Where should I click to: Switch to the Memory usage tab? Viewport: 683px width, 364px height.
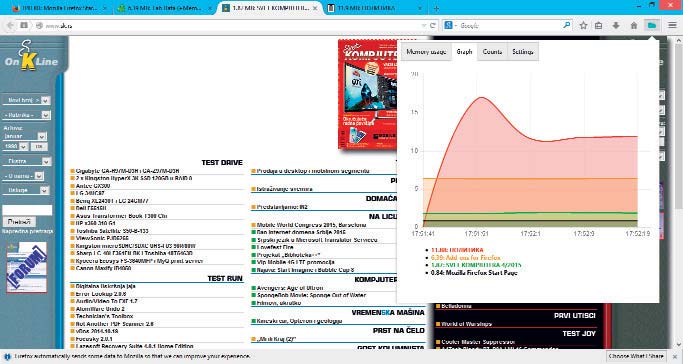click(426, 51)
